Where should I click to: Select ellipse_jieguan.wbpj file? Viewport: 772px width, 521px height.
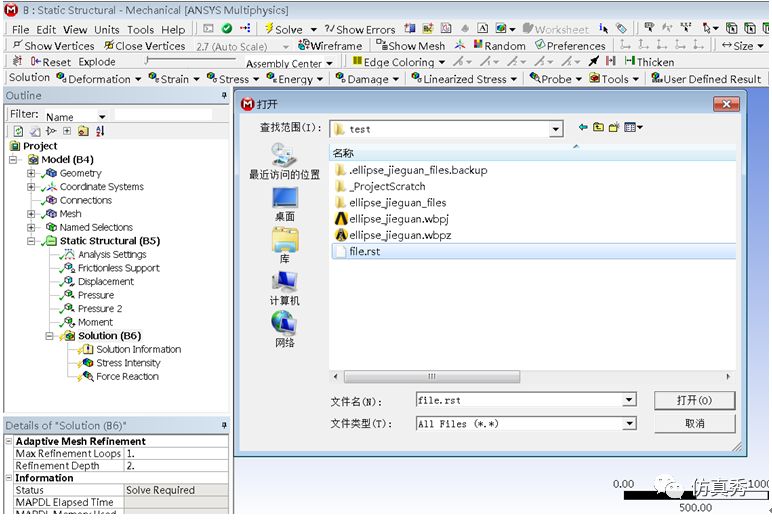pos(399,219)
